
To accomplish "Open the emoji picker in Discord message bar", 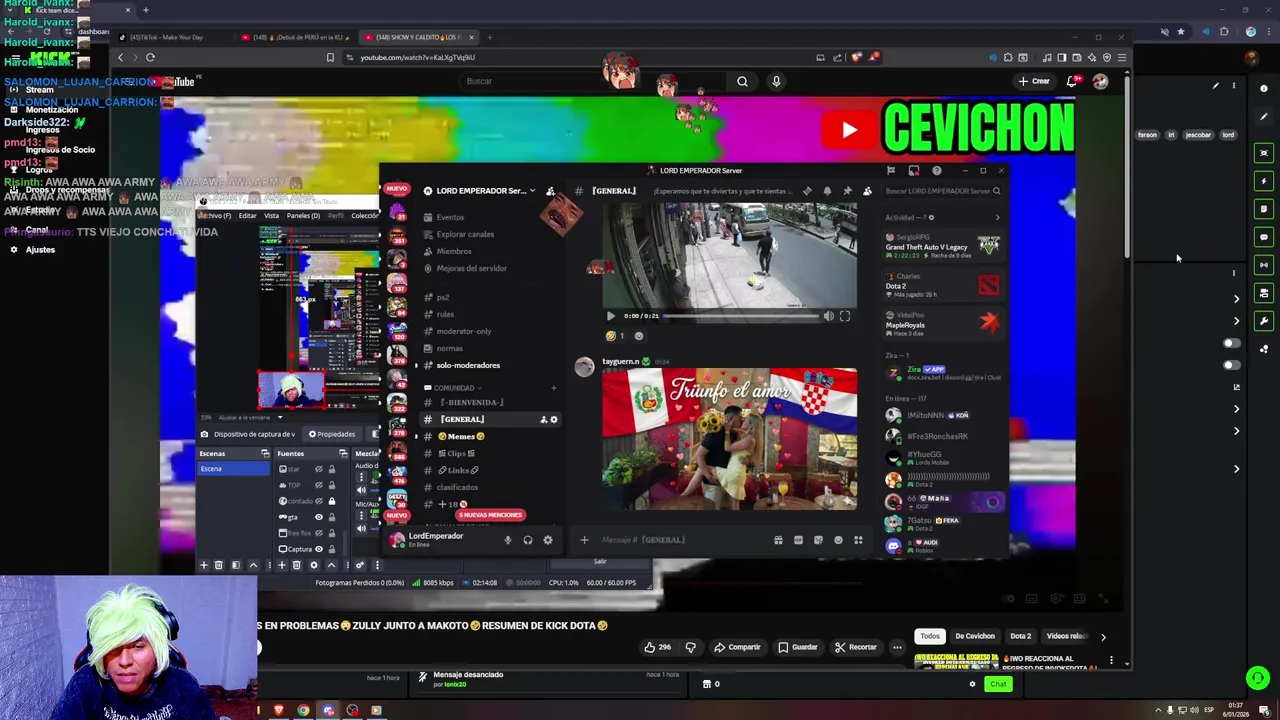I will click(x=838, y=540).
